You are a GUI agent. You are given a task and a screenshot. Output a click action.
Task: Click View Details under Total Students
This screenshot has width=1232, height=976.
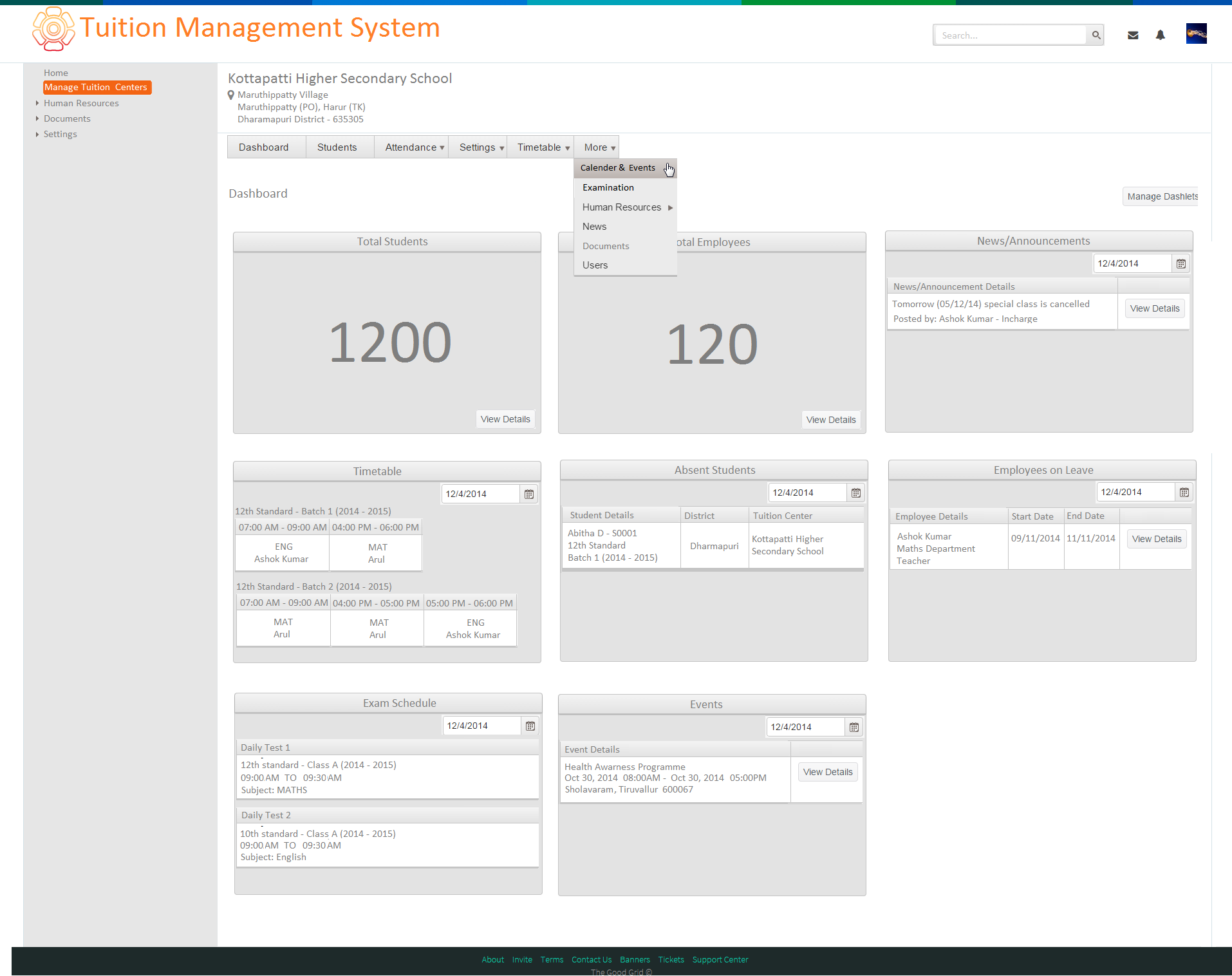click(505, 419)
